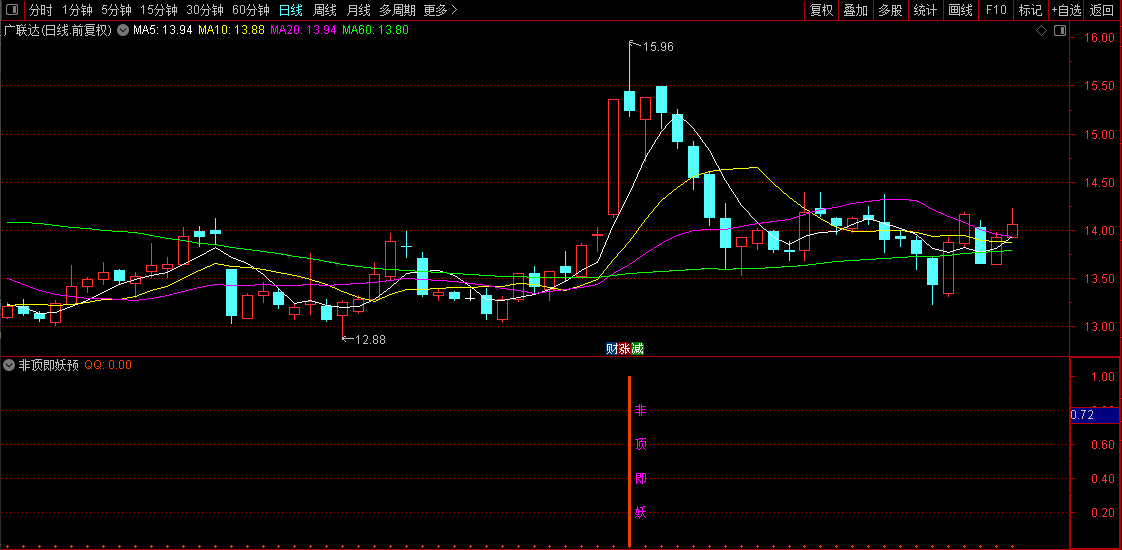This screenshot has height=550, width=1122.
Task: Add stock via +自选 button
Action: (1066, 10)
